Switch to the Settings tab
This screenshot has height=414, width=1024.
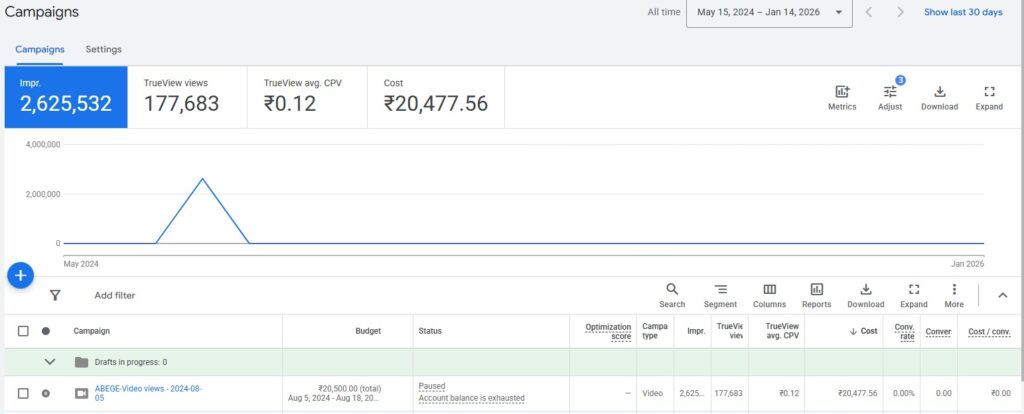[x=103, y=49]
